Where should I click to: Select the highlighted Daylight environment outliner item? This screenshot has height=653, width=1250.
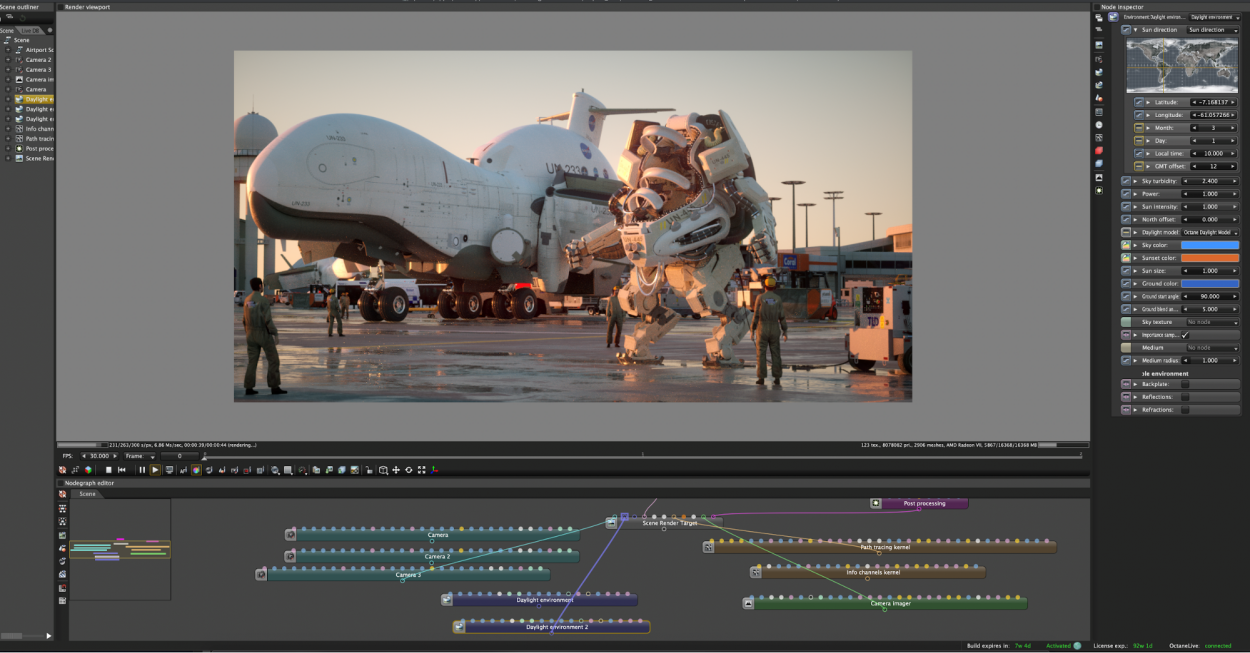click(35, 99)
